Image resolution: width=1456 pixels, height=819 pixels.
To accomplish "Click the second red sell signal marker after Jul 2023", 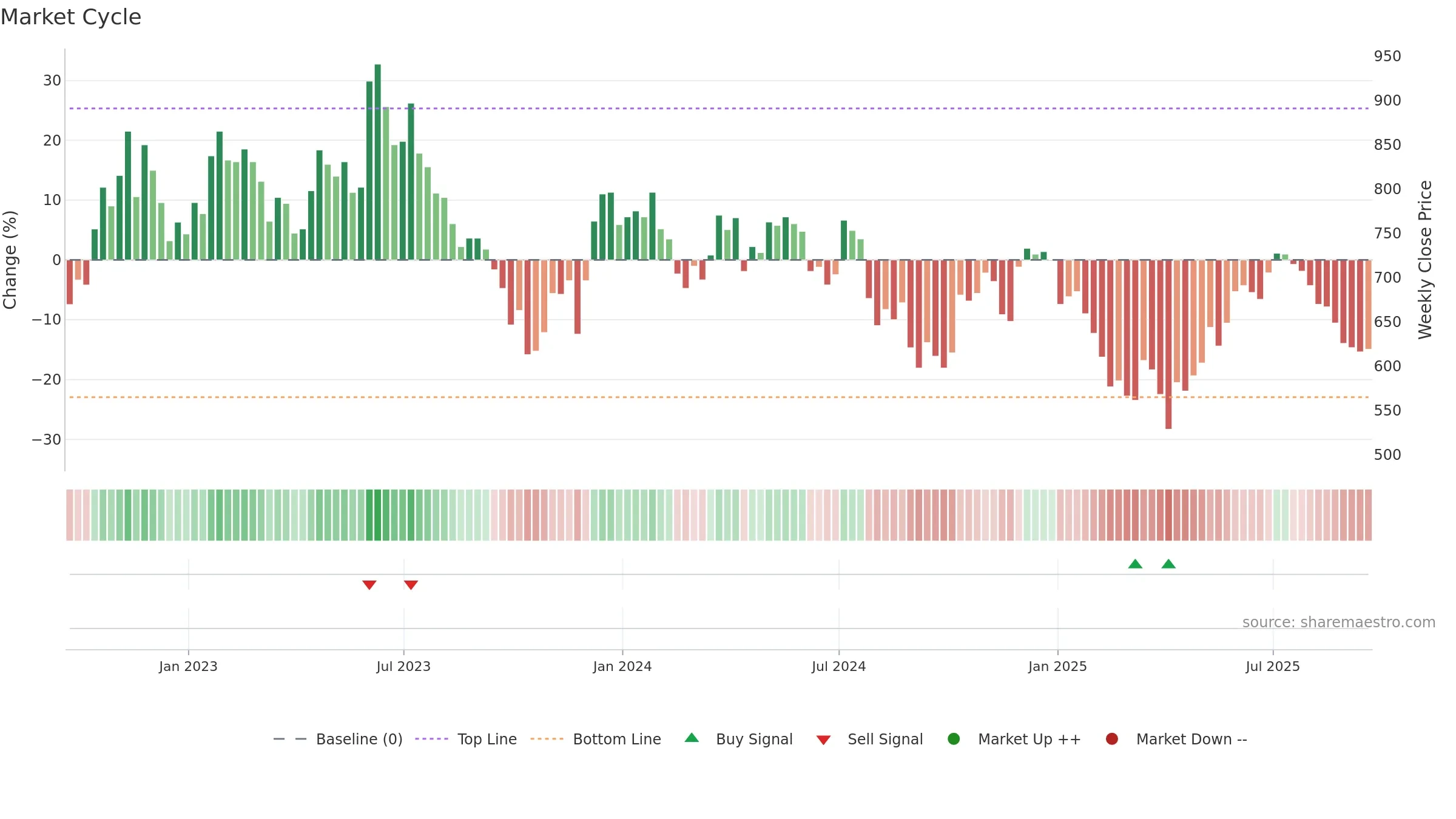I will (411, 585).
